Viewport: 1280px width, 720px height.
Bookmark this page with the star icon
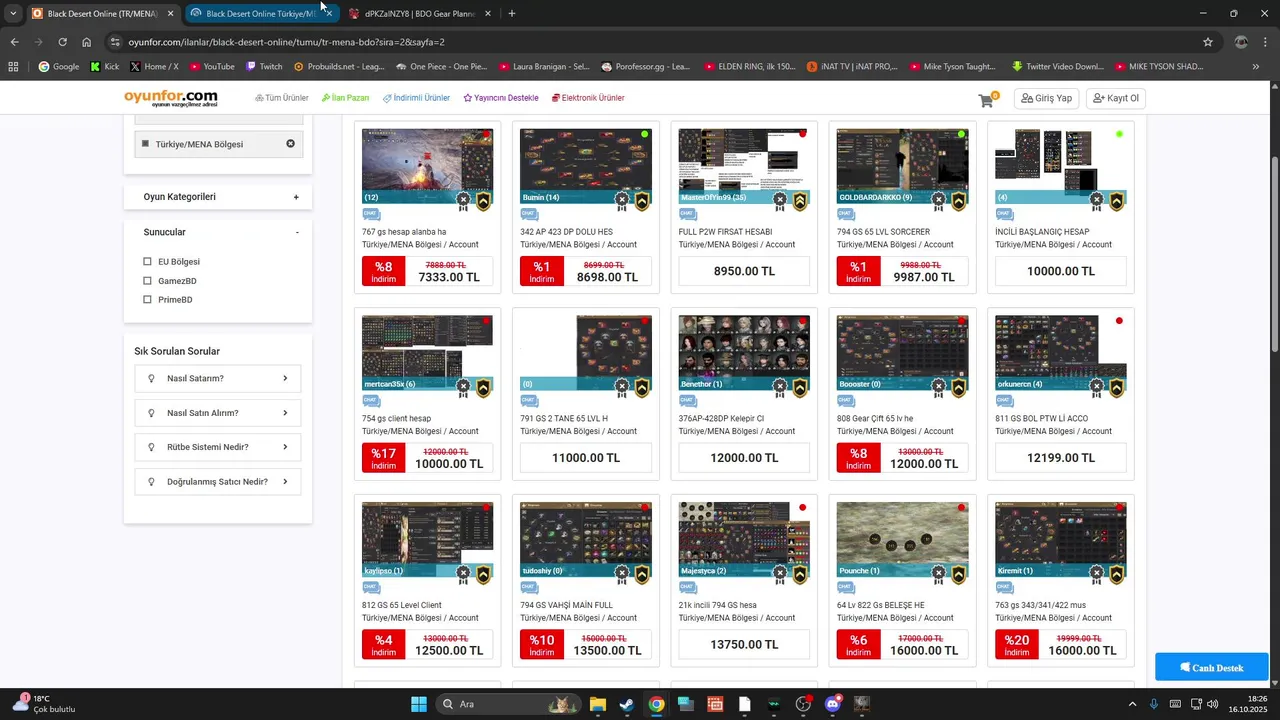(1208, 42)
